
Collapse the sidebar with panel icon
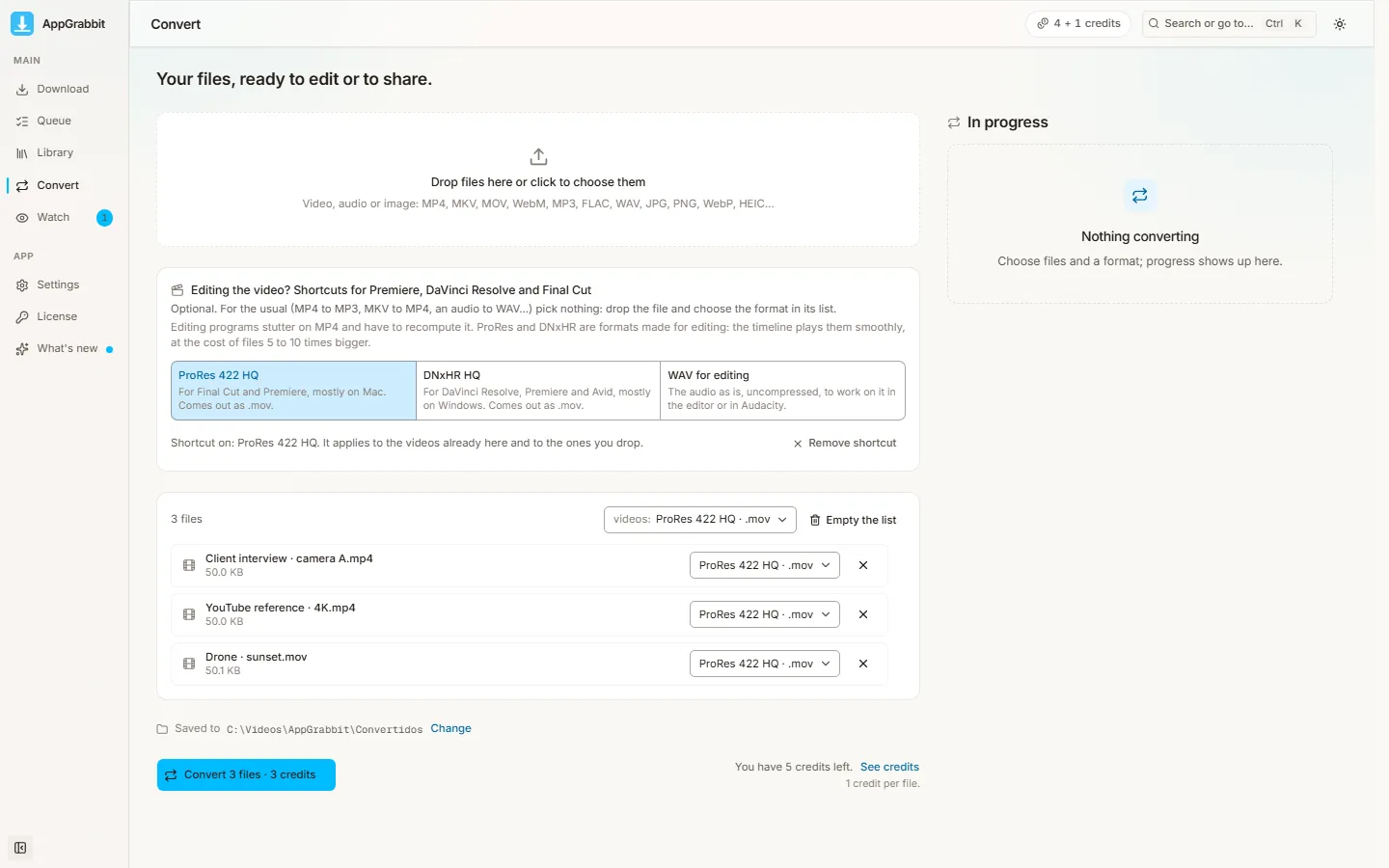tap(20, 848)
